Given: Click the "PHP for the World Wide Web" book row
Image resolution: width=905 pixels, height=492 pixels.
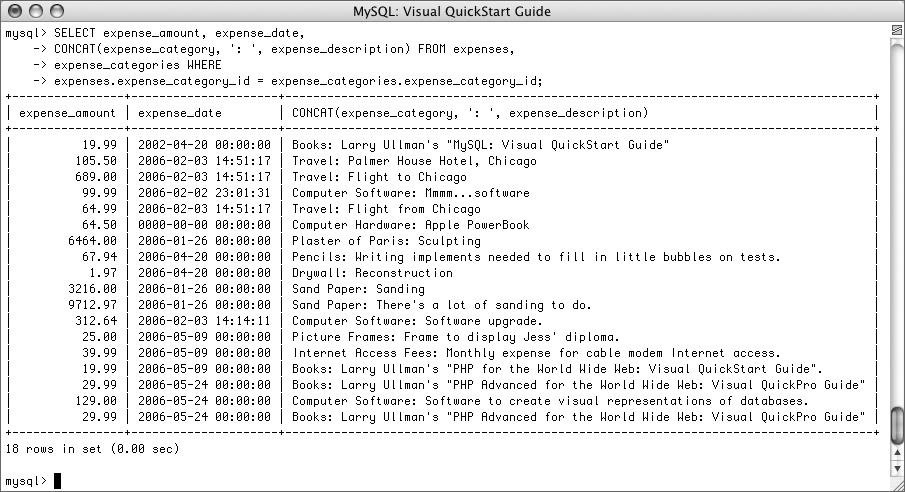Looking at the screenshot, I should [x=557, y=368].
